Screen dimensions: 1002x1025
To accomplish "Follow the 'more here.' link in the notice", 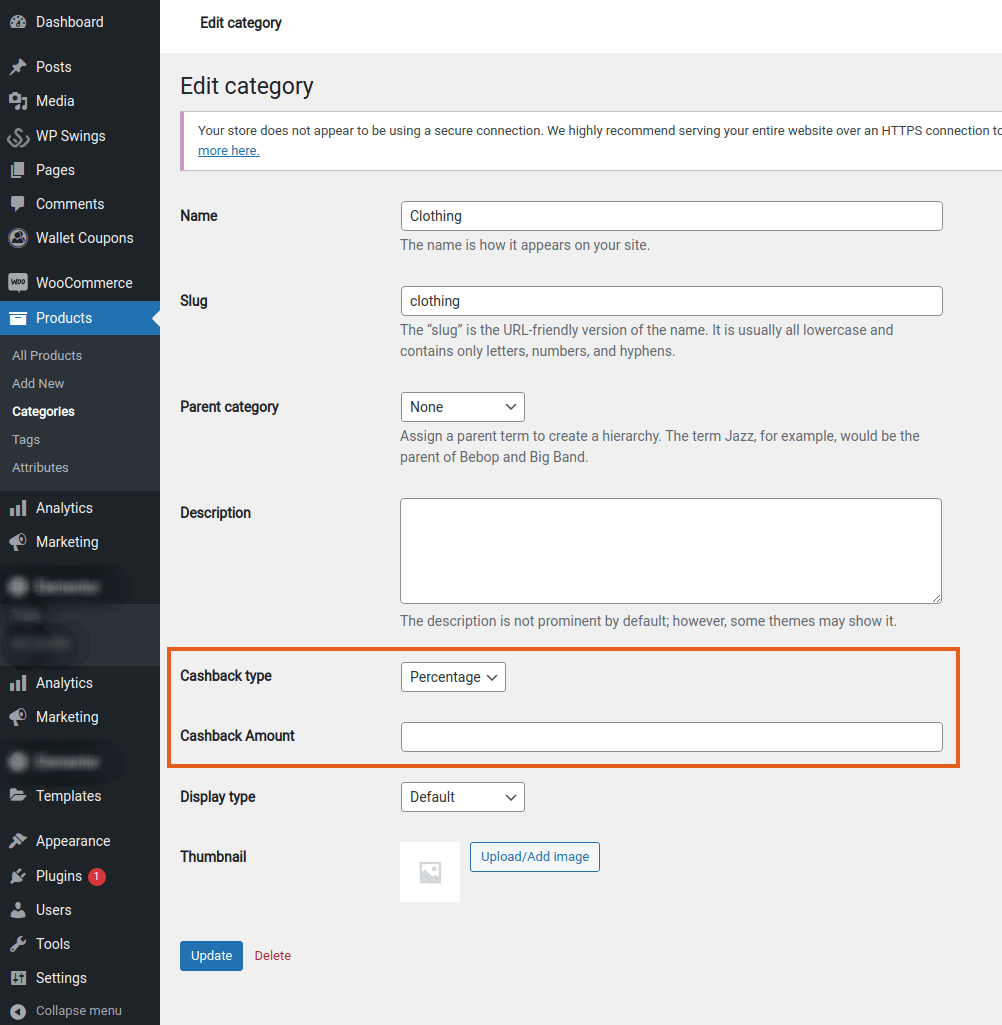I will click(x=229, y=150).
